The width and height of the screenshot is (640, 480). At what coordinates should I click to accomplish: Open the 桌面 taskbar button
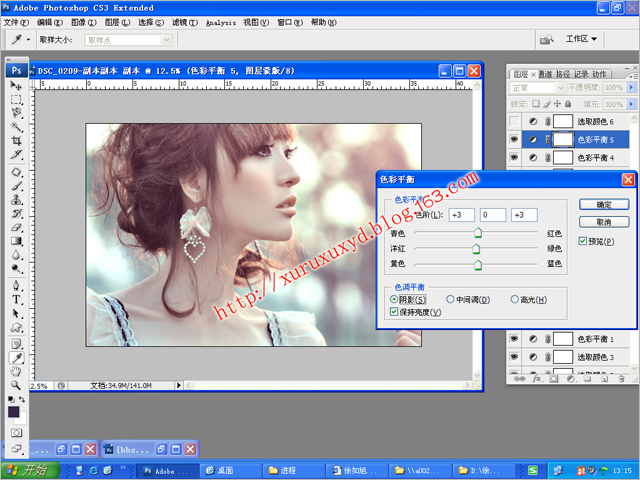tap(231, 471)
